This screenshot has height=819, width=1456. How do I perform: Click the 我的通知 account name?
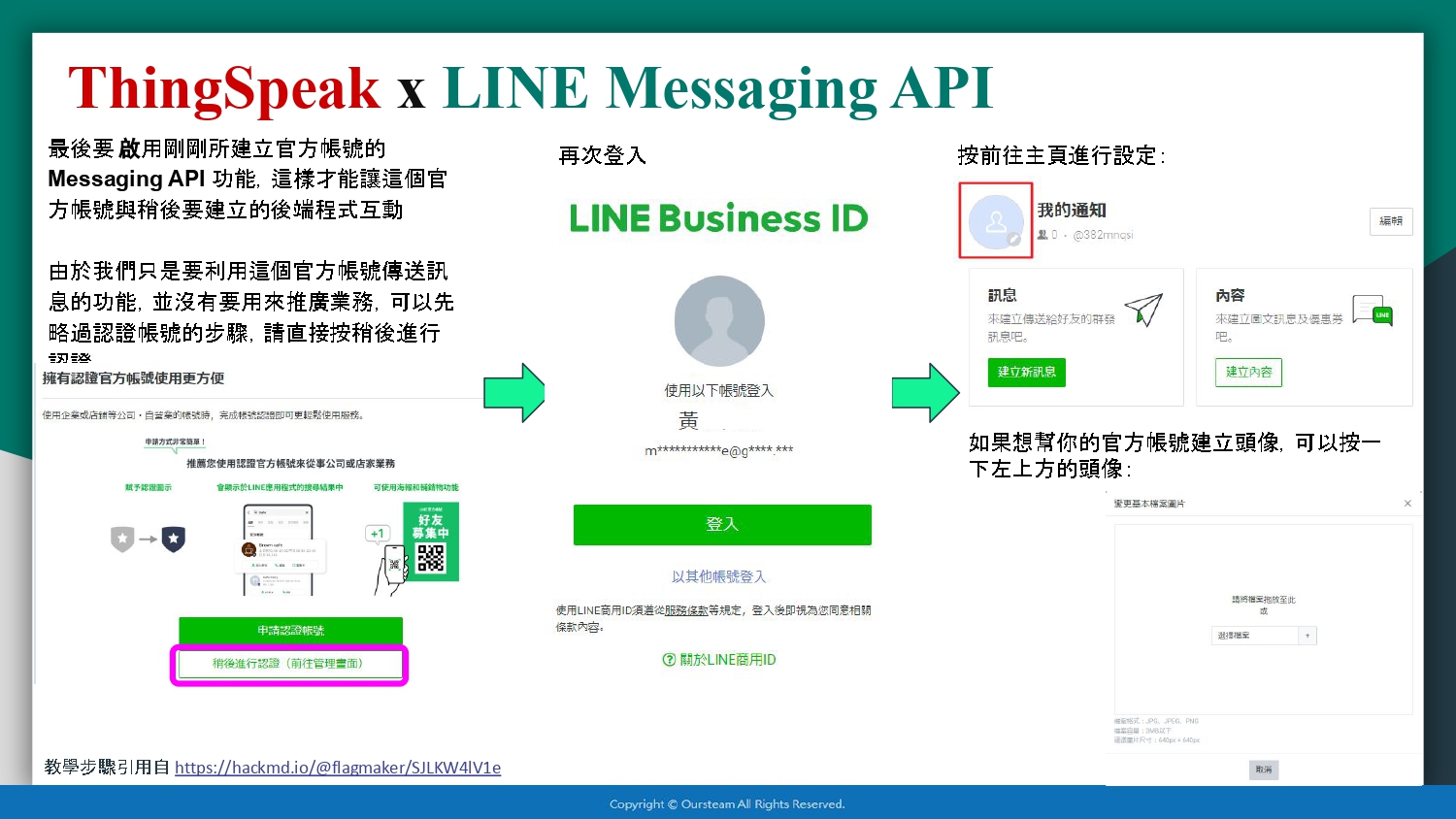1072,211
